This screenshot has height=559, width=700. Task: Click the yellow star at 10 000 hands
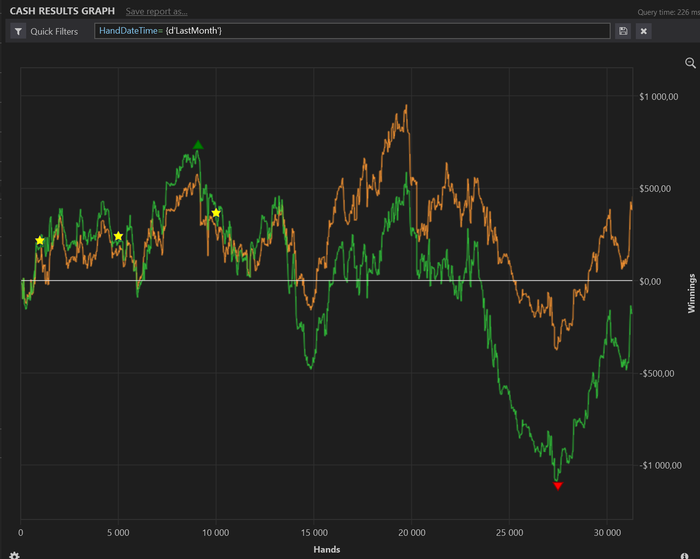click(x=216, y=213)
